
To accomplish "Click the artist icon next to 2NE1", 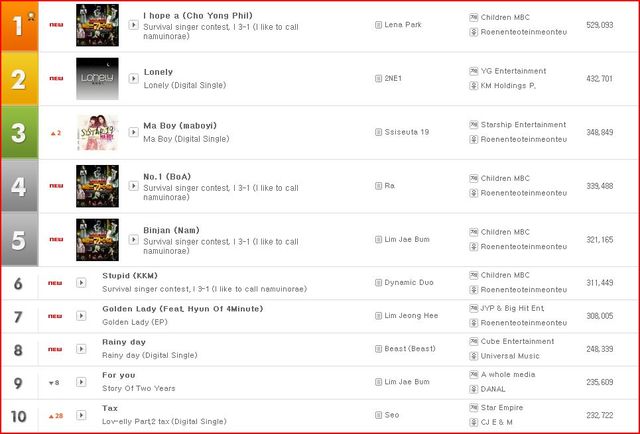I will [x=378, y=78].
